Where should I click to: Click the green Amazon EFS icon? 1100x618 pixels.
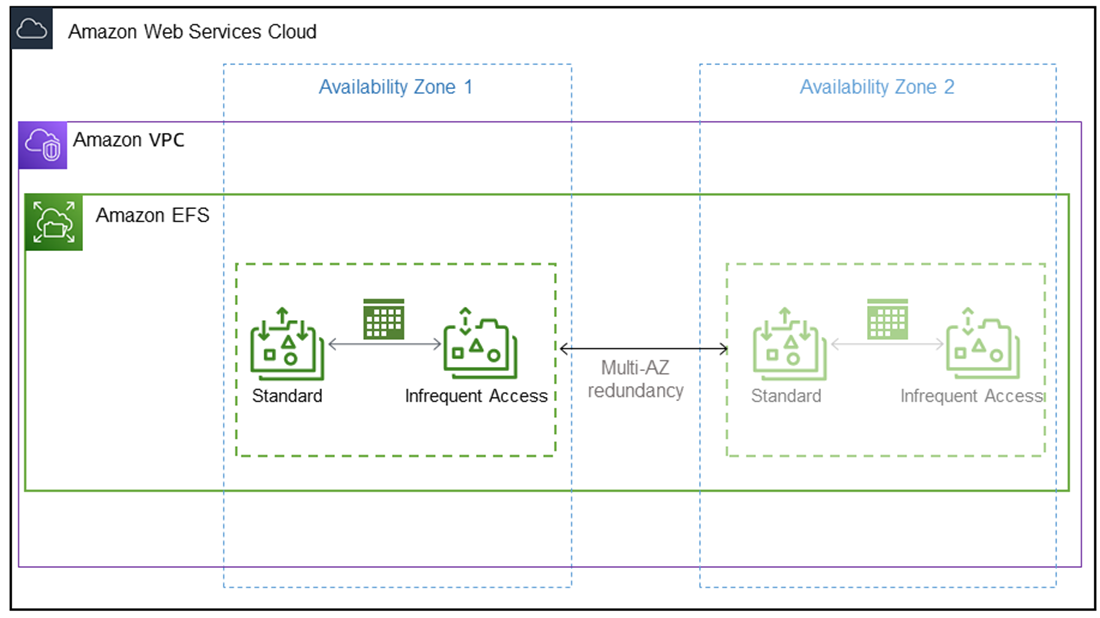point(54,222)
